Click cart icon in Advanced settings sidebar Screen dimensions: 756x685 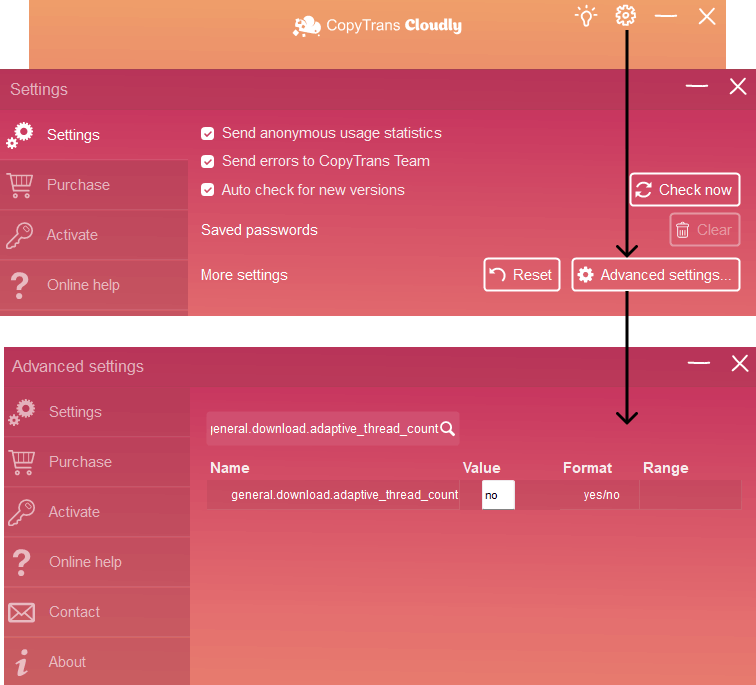coord(22,463)
